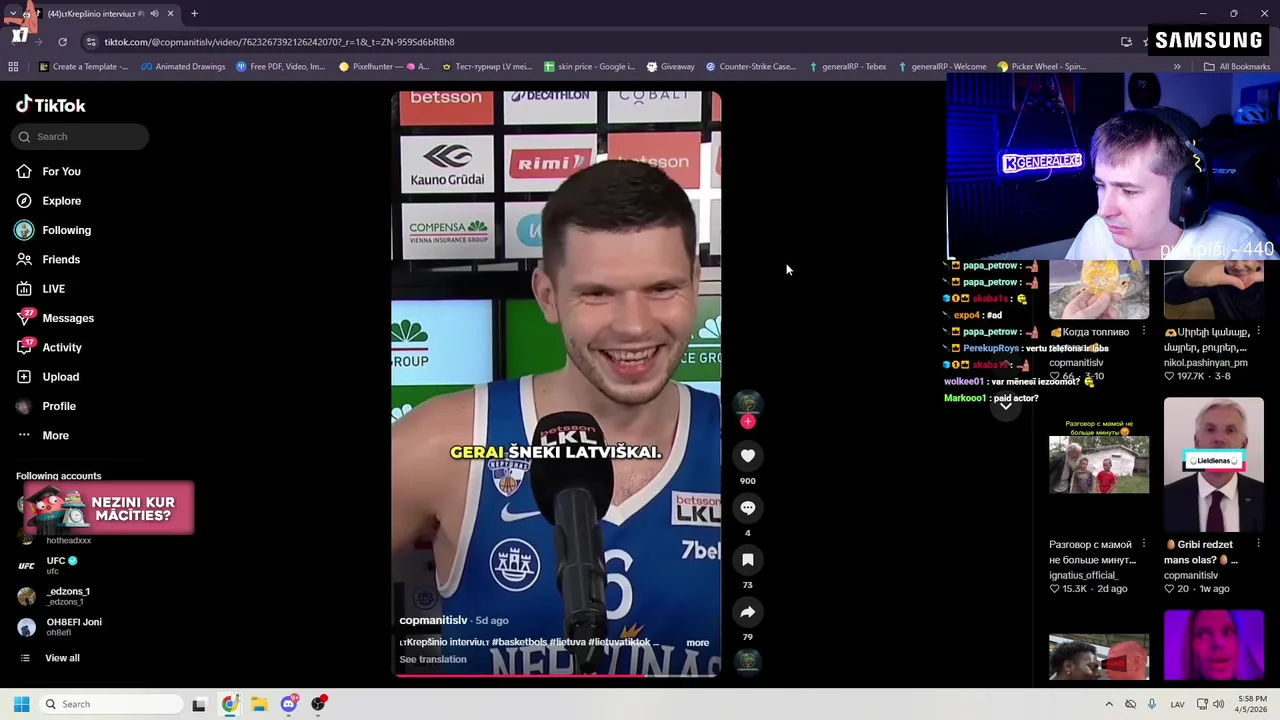Reload the browser page
The height and width of the screenshot is (720, 1280).
62,42
